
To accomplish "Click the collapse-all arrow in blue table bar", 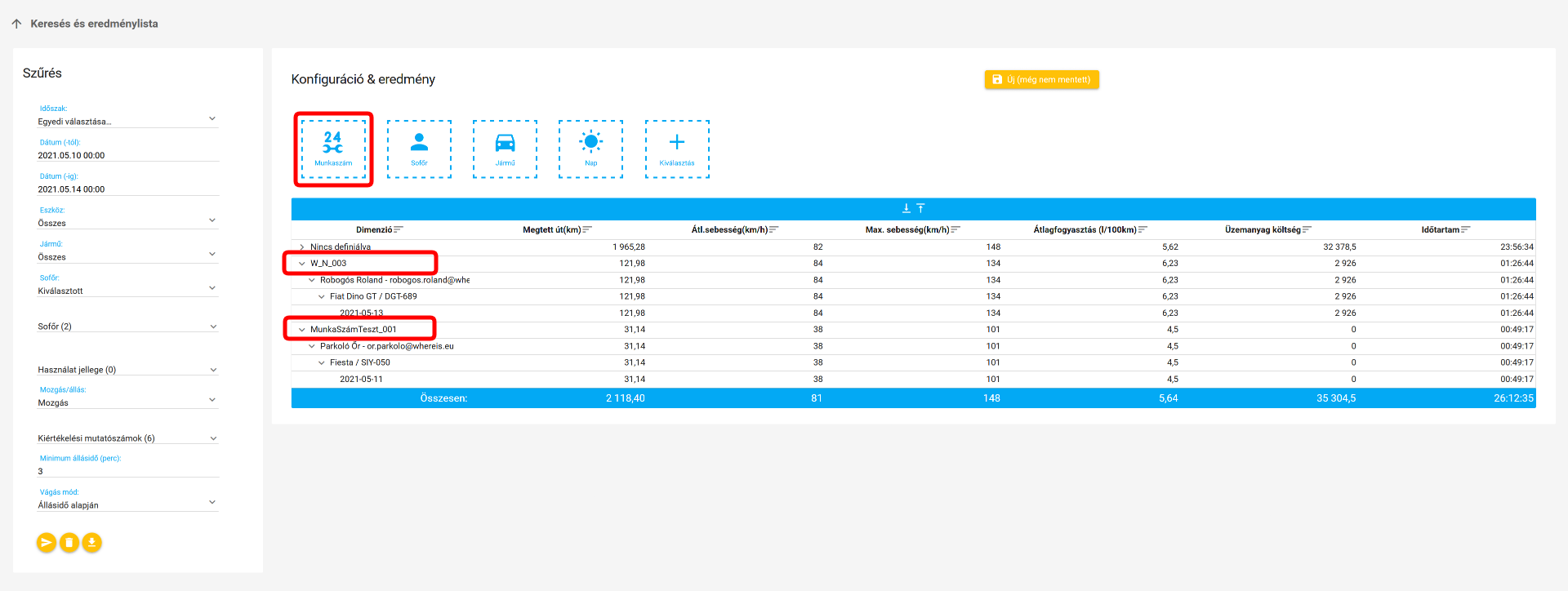I will [920, 208].
